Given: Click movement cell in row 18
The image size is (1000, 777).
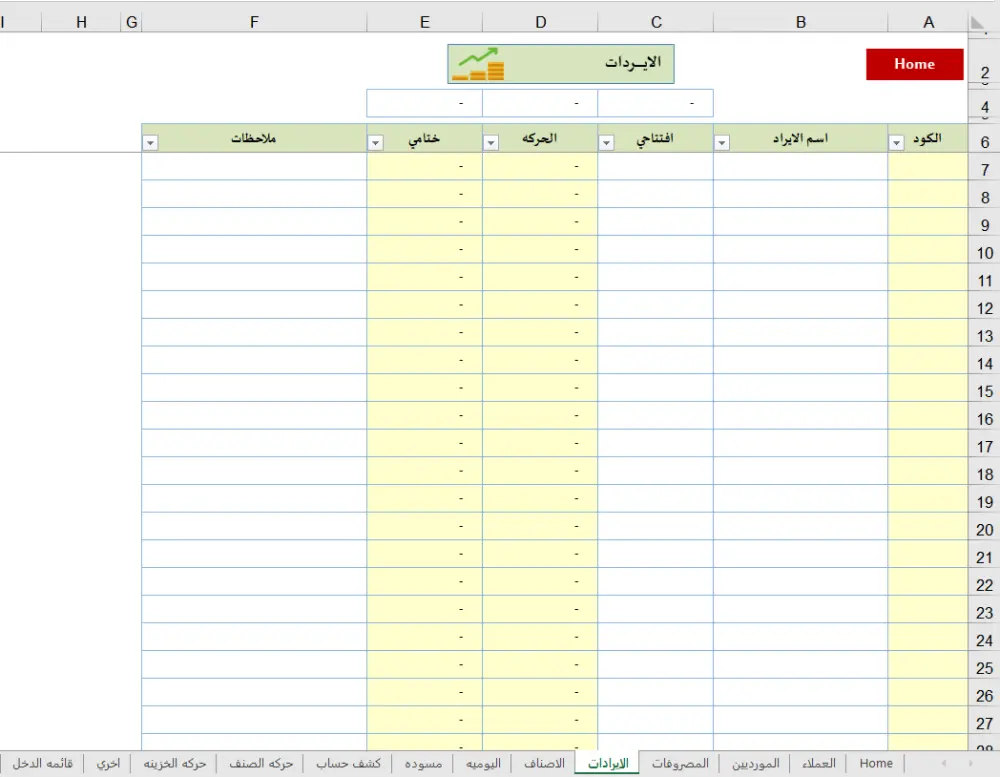Looking at the screenshot, I should click(540, 471).
